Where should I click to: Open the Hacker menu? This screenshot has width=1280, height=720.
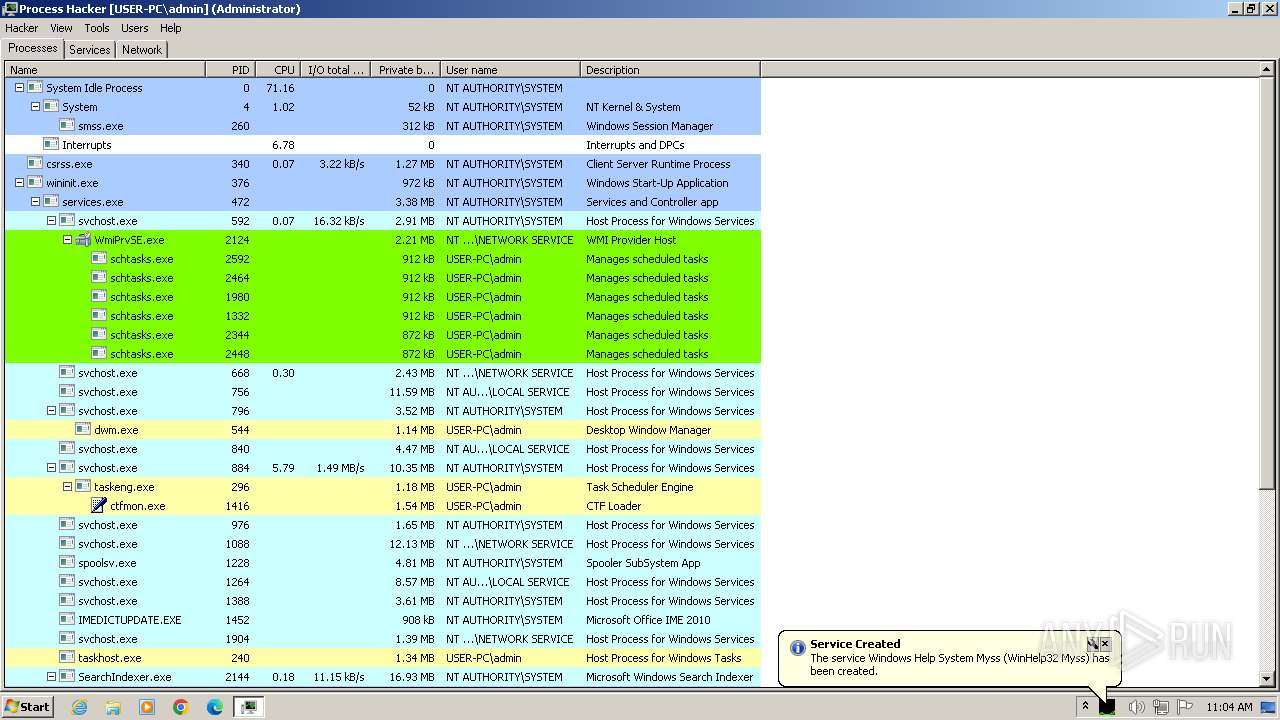(21, 28)
